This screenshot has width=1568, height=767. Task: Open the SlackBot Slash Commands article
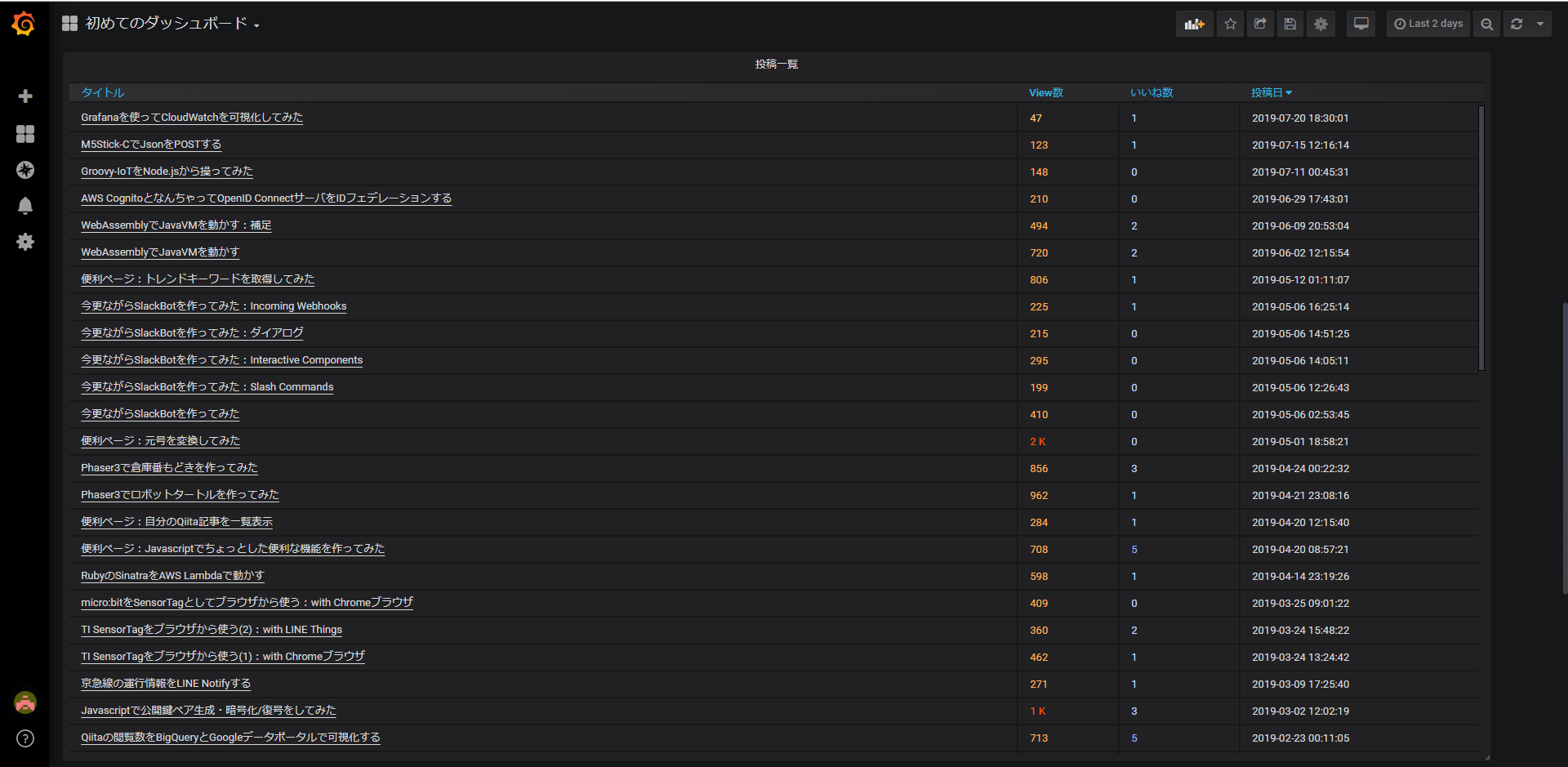point(207,387)
